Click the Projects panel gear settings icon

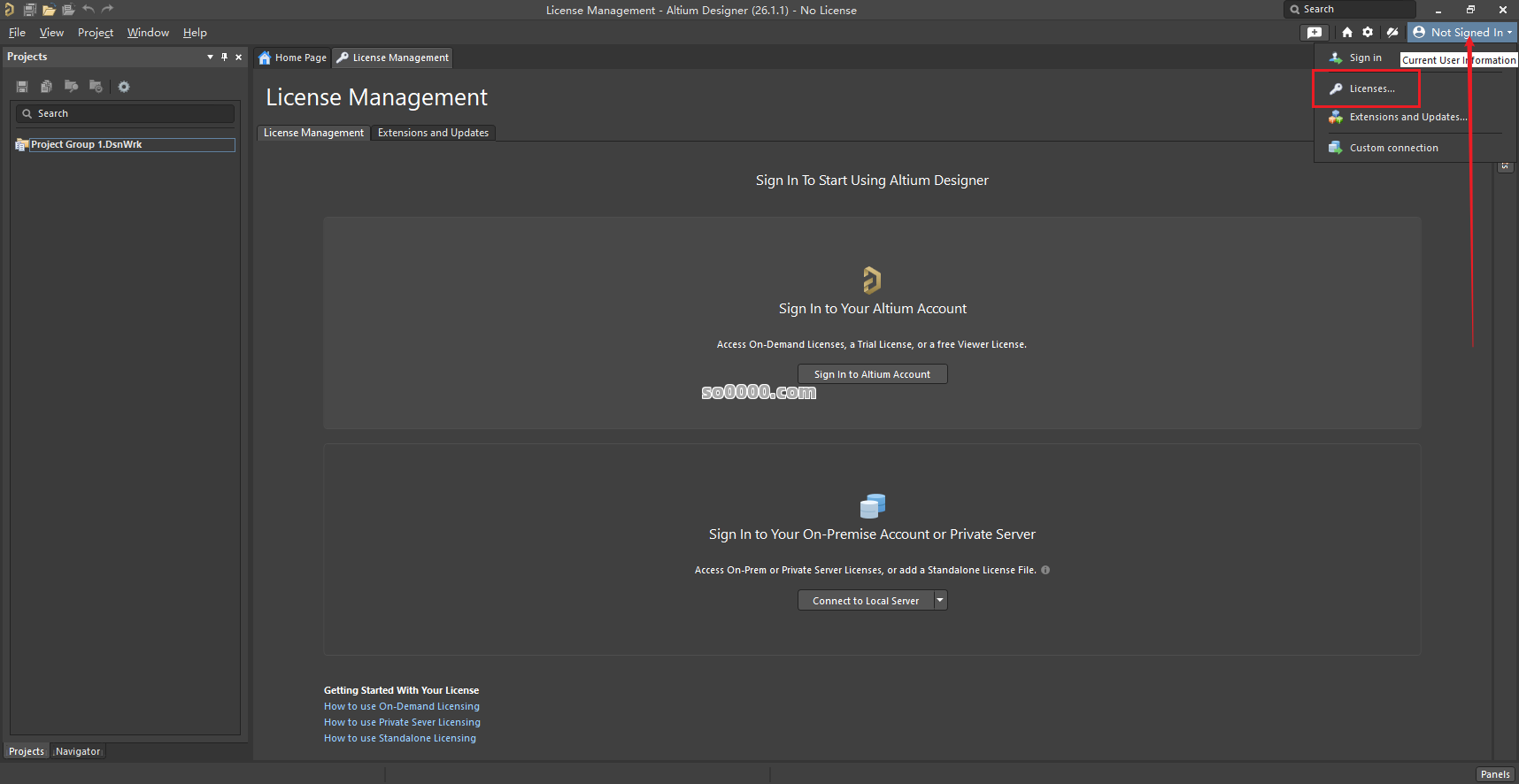(124, 87)
